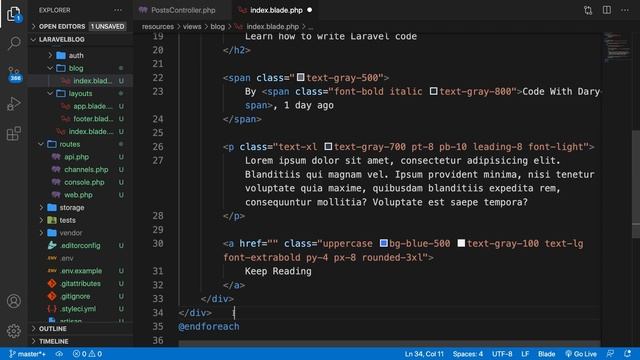Viewport: 640px width, 360px height.
Task: Click the @endforeach directive on line 35
Action: [209, 326]
